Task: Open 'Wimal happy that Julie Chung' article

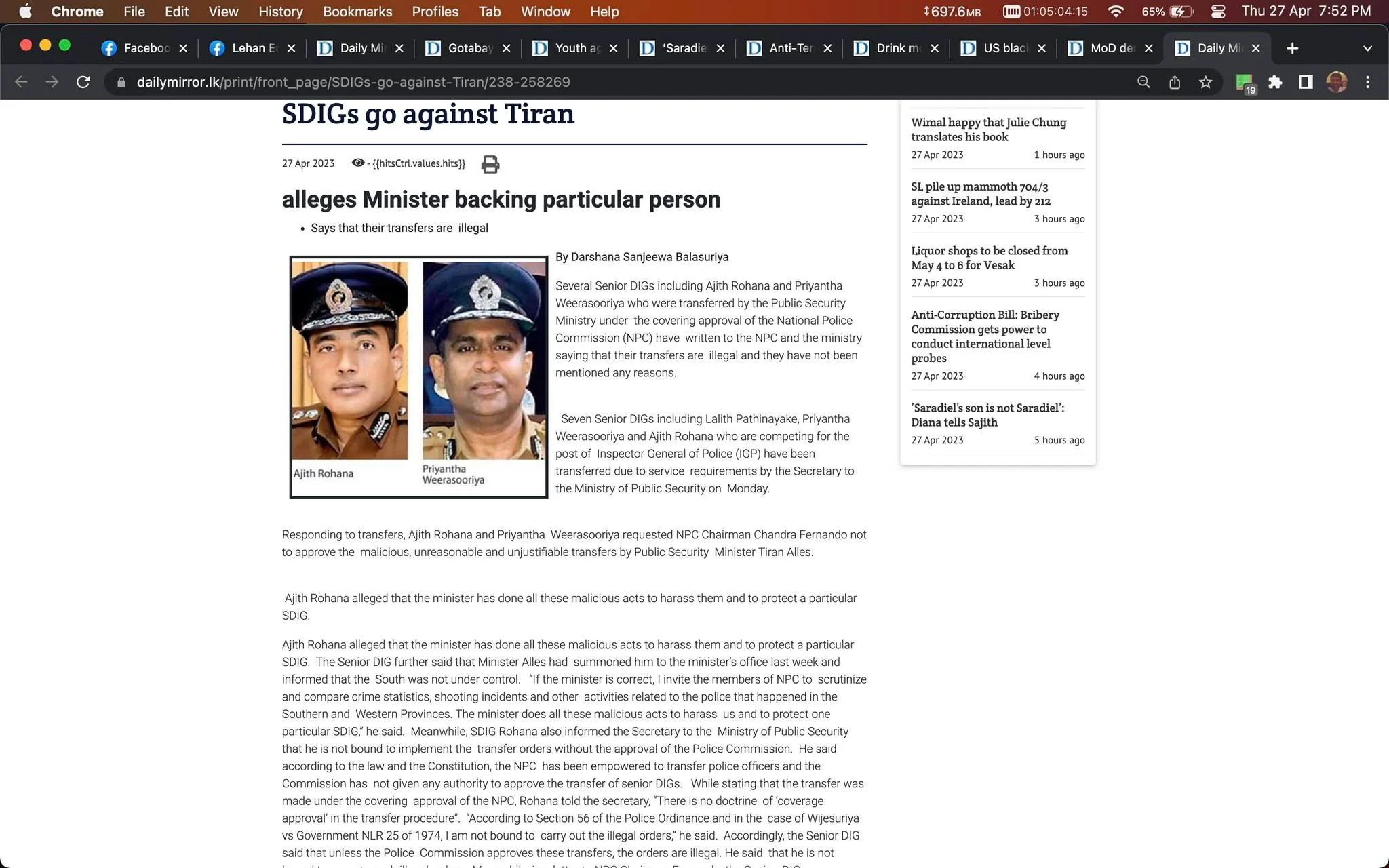Action: point(988,130)
